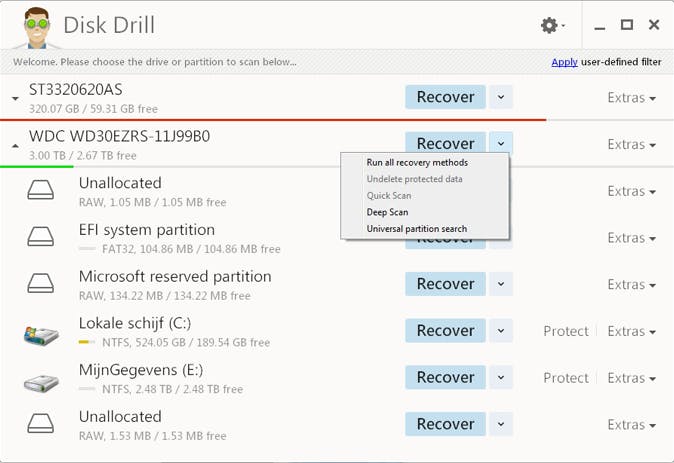Click 'NTFS, 2.48 TB / 2.48 TB free' text

coord(172,389)
